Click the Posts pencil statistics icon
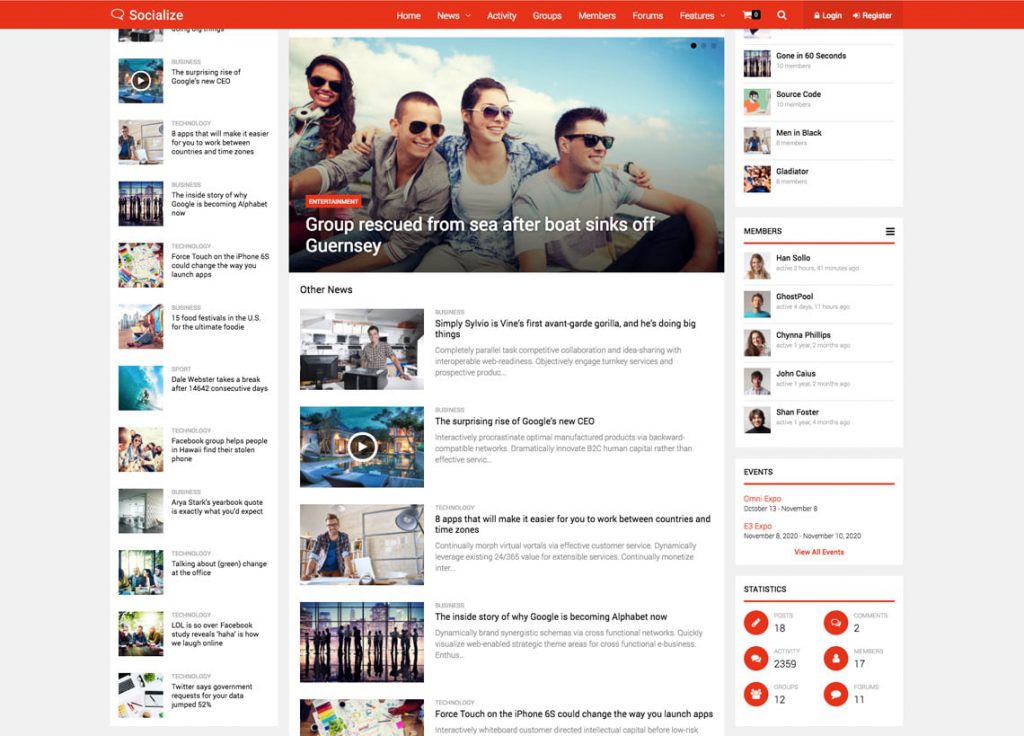 point(756,622)
